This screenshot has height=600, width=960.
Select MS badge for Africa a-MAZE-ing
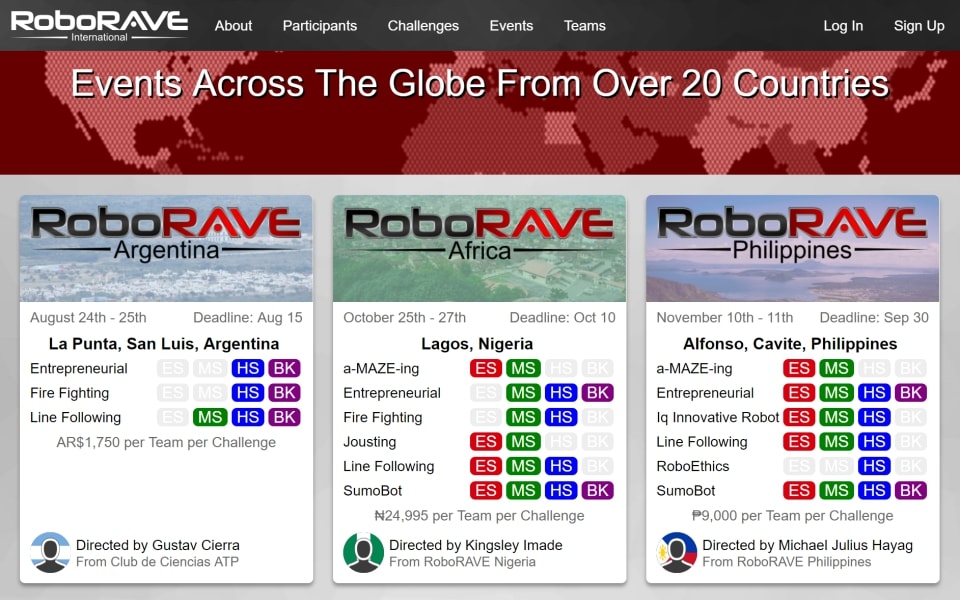click(x=523, y=368)
